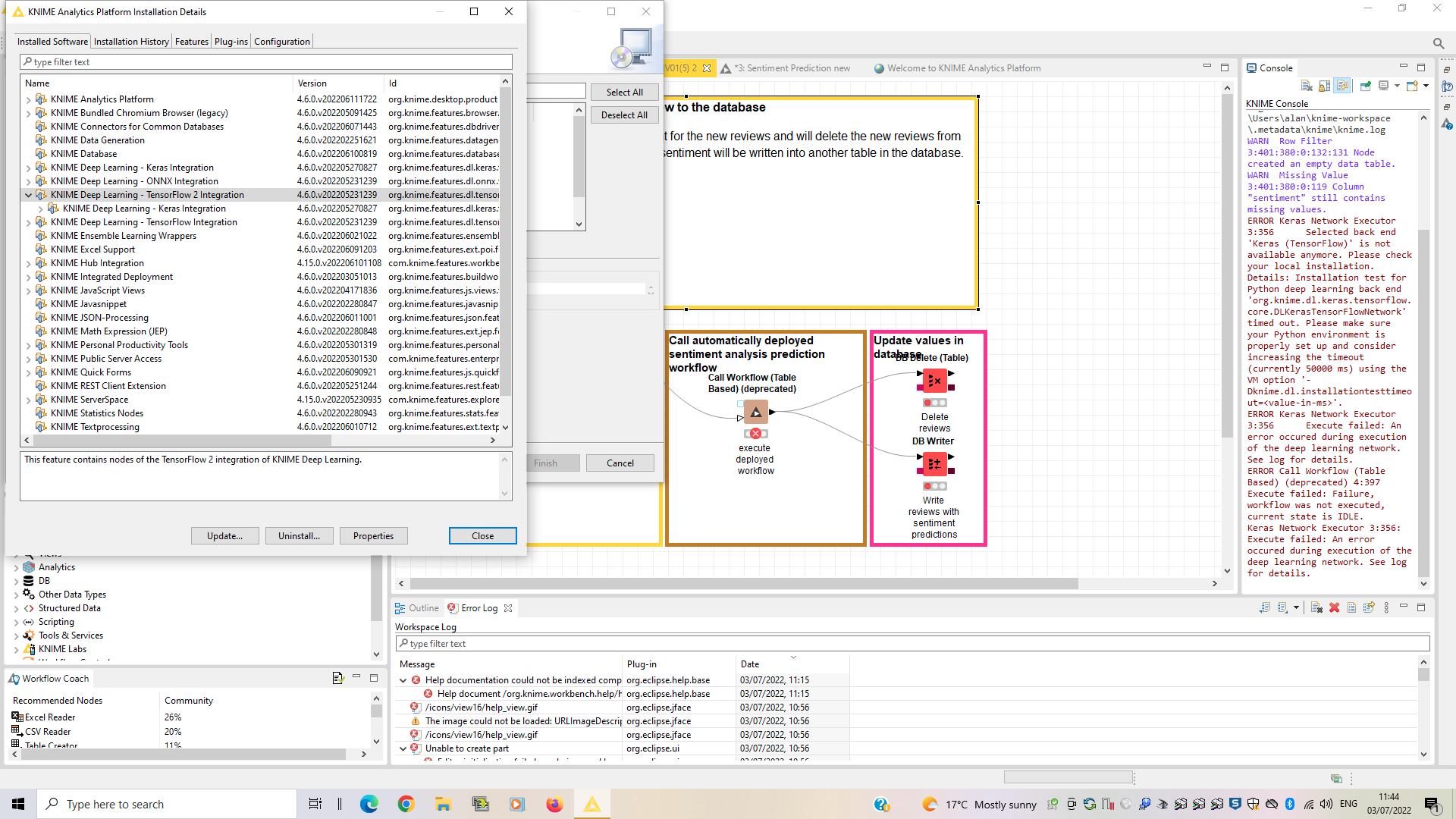1456x819 pixels.
Task: Close the Installation Details dialog via Close button
Action: [x=483, y=536]
